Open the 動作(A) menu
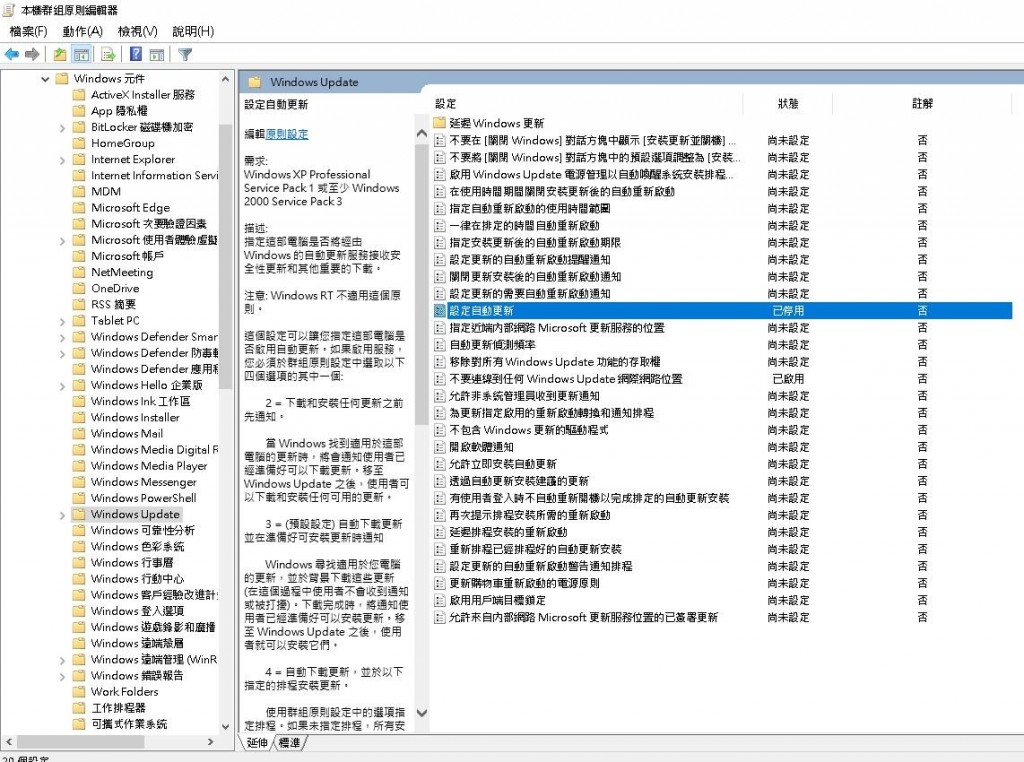Viewport: 1024px width, 762px height. tap(82, 31)
